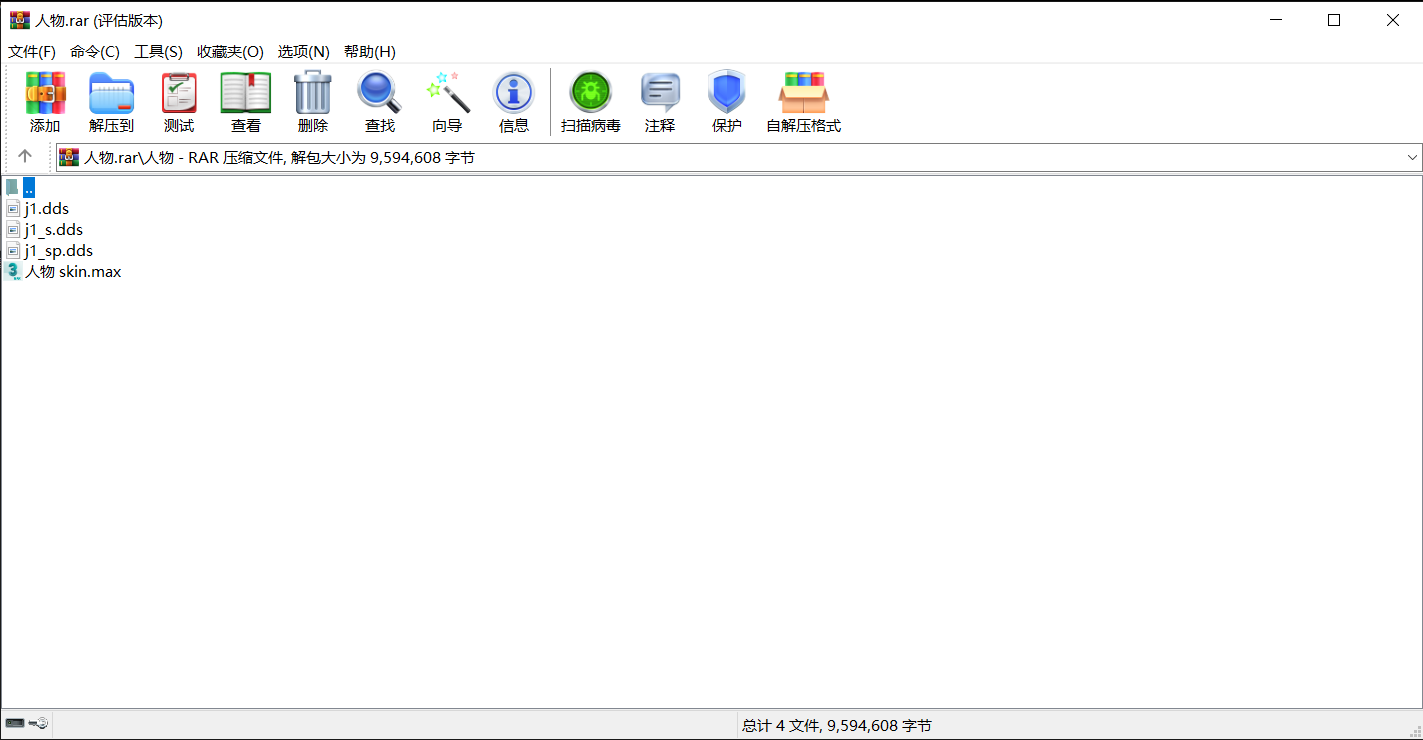
Task: Go up one folder with arrow button
Action: [25, 156]
